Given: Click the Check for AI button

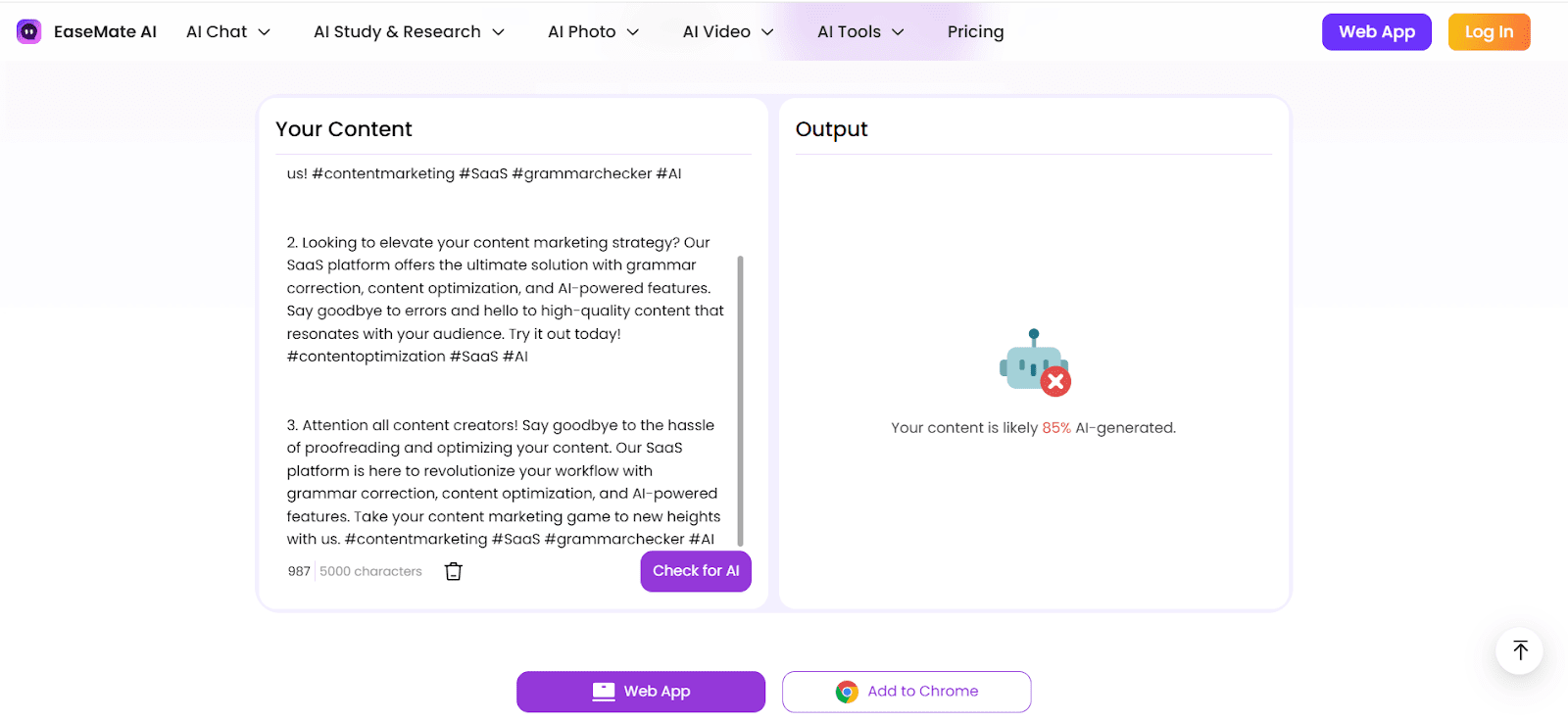Looking at the screenshot, I should click(695, 571).
